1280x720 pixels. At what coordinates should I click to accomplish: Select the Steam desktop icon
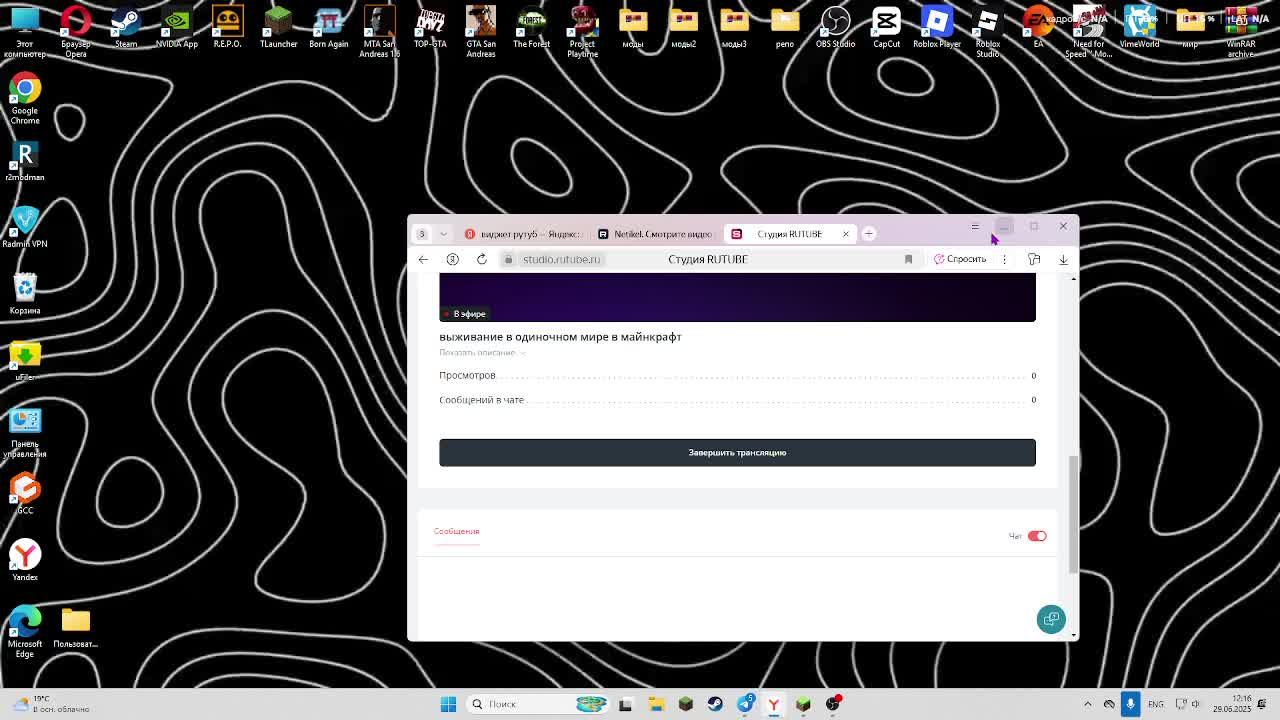(126, 27)
